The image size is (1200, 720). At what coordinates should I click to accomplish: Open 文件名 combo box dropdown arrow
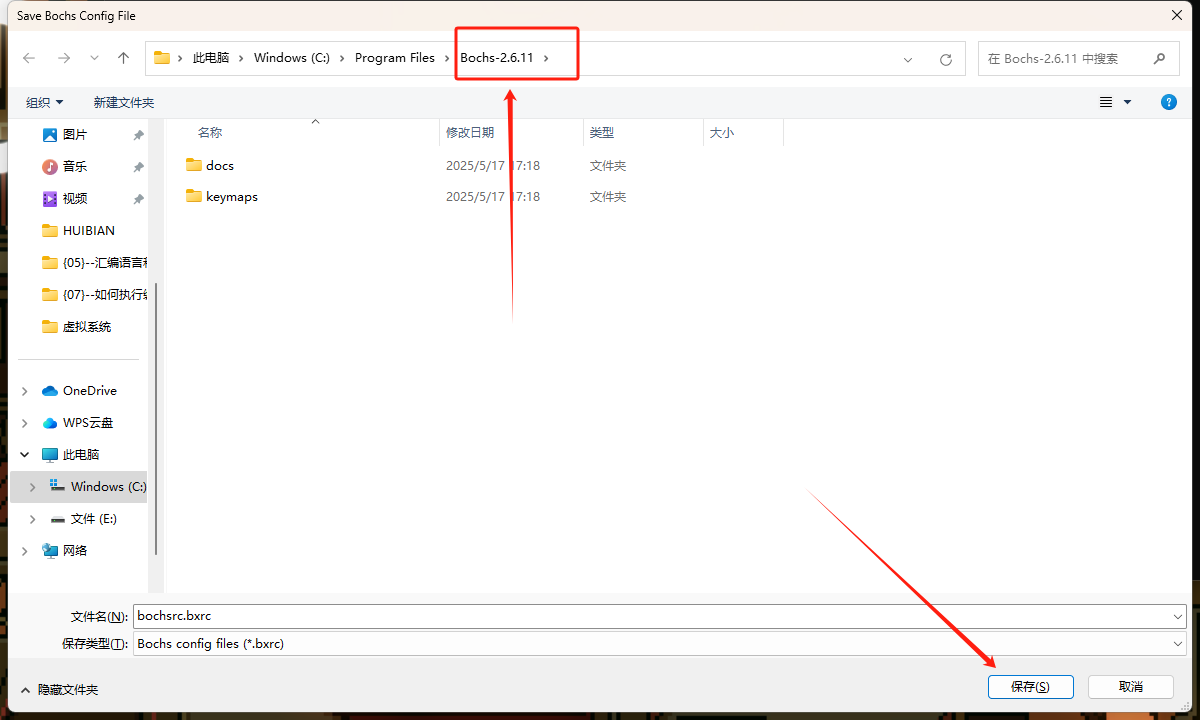(1178, 616)
